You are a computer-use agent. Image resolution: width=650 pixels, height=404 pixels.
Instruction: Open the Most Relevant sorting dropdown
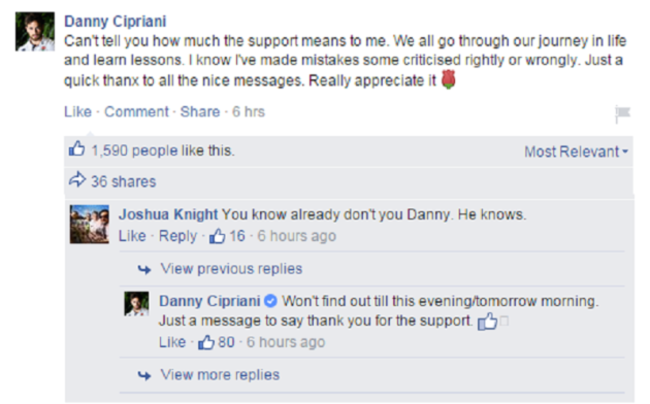[576, 152]
